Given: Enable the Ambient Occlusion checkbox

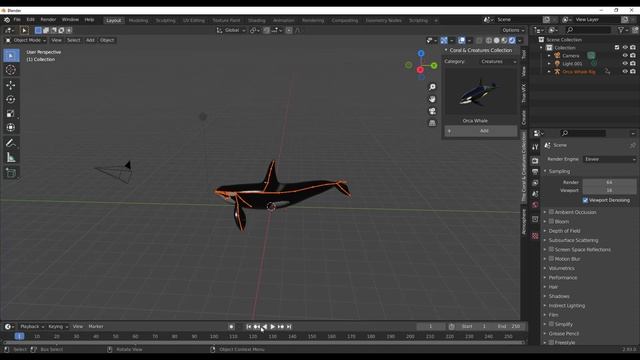Looking at the screenshot, I should pyautogui.click(x=551, y=212).
